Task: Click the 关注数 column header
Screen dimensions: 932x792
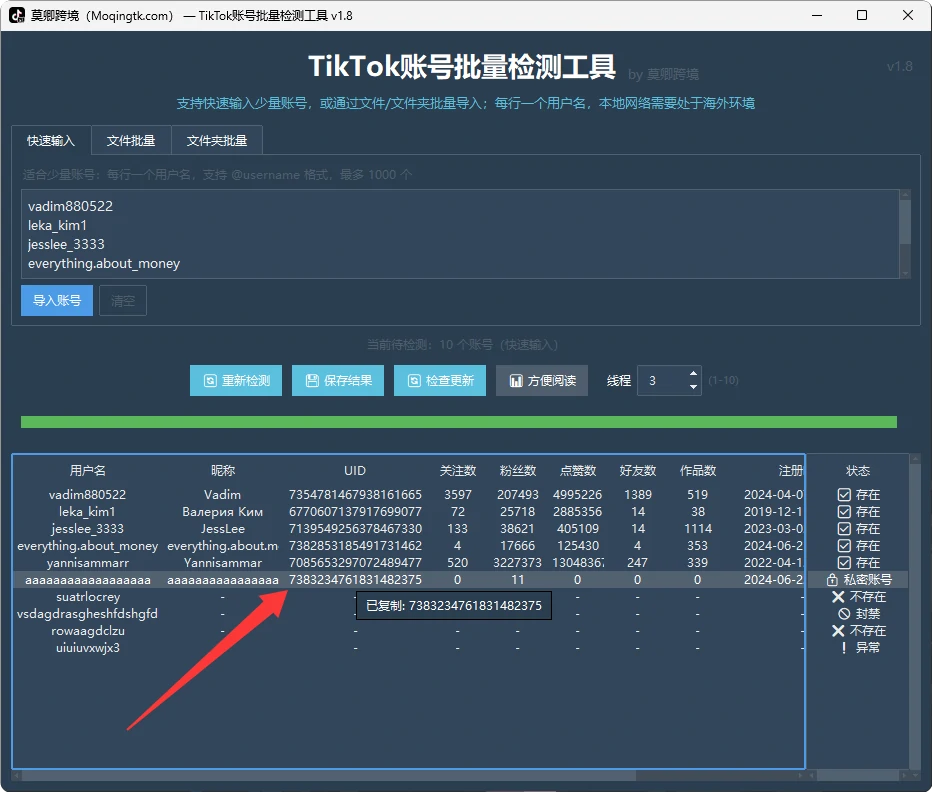Action: click(458, 471)
